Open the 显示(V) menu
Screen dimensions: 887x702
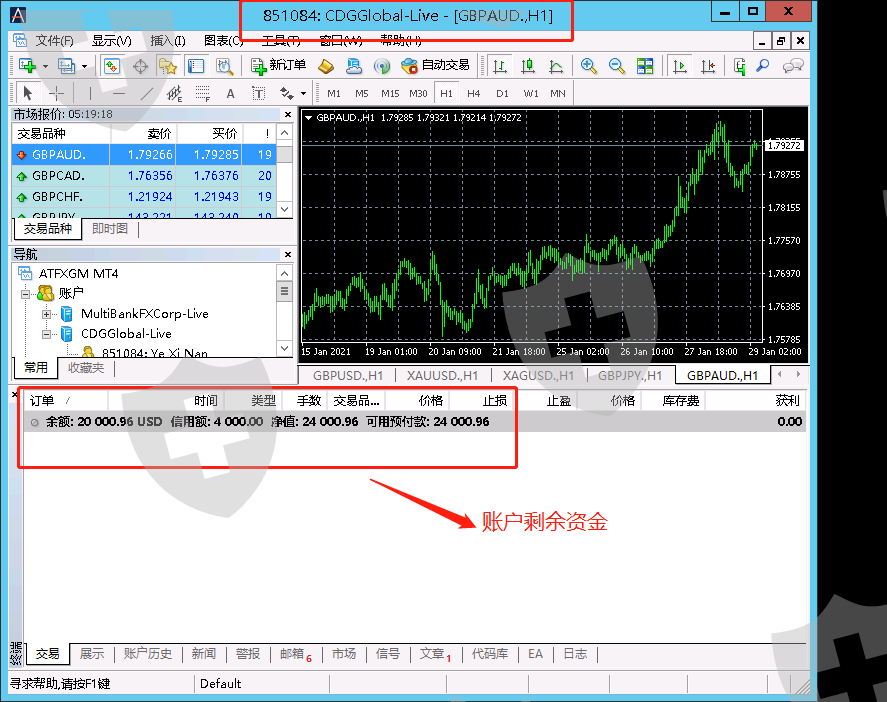(x=111, y=40)
